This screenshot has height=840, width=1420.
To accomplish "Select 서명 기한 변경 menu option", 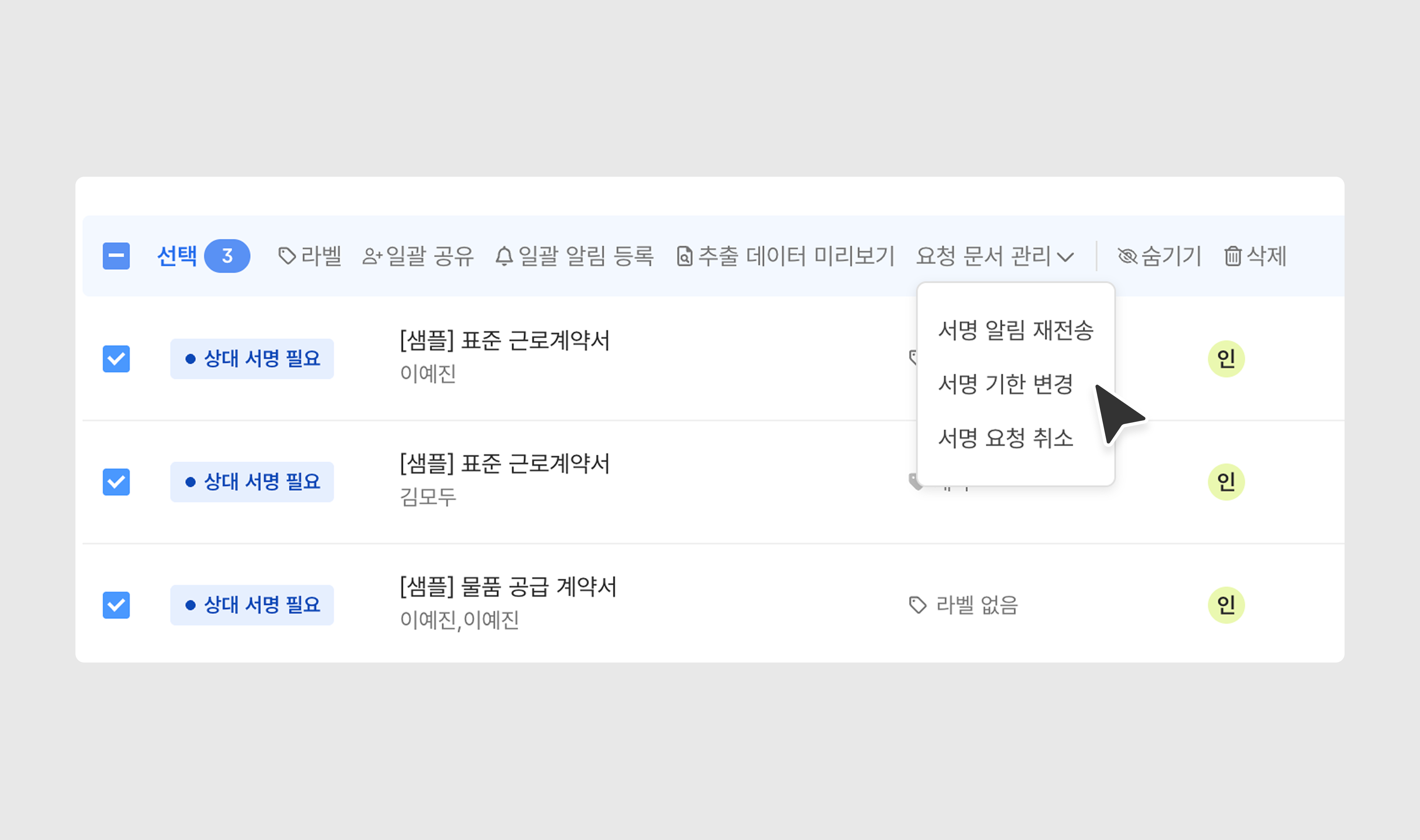I will [1005, 384].
